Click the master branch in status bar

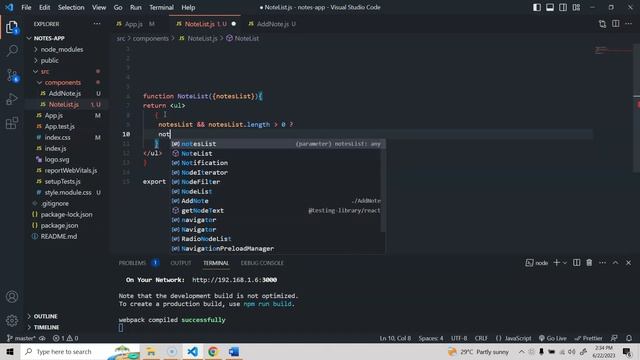click(x=21, y=338)
